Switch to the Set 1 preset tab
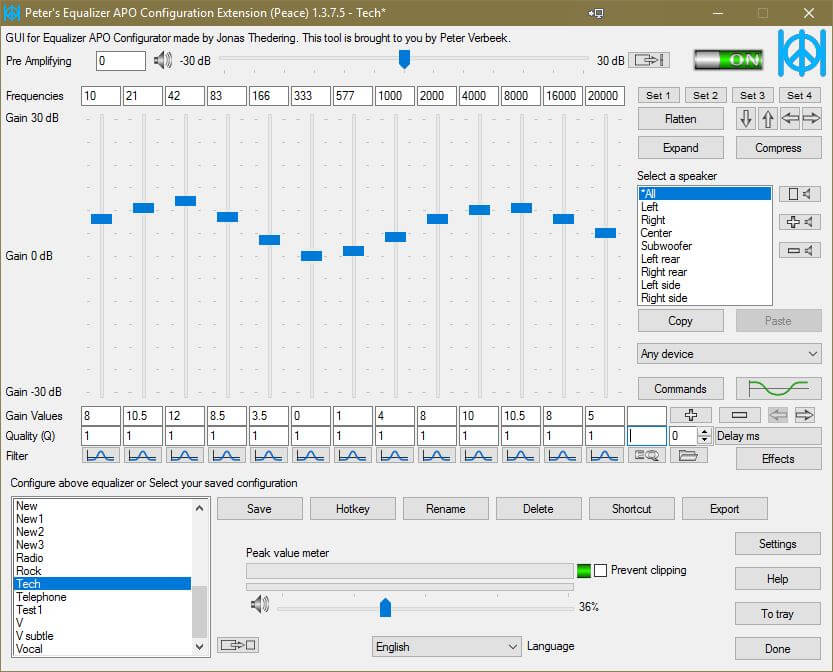This screenshot has height=672, width=833. pyautogui.click(x=657, y=95)
